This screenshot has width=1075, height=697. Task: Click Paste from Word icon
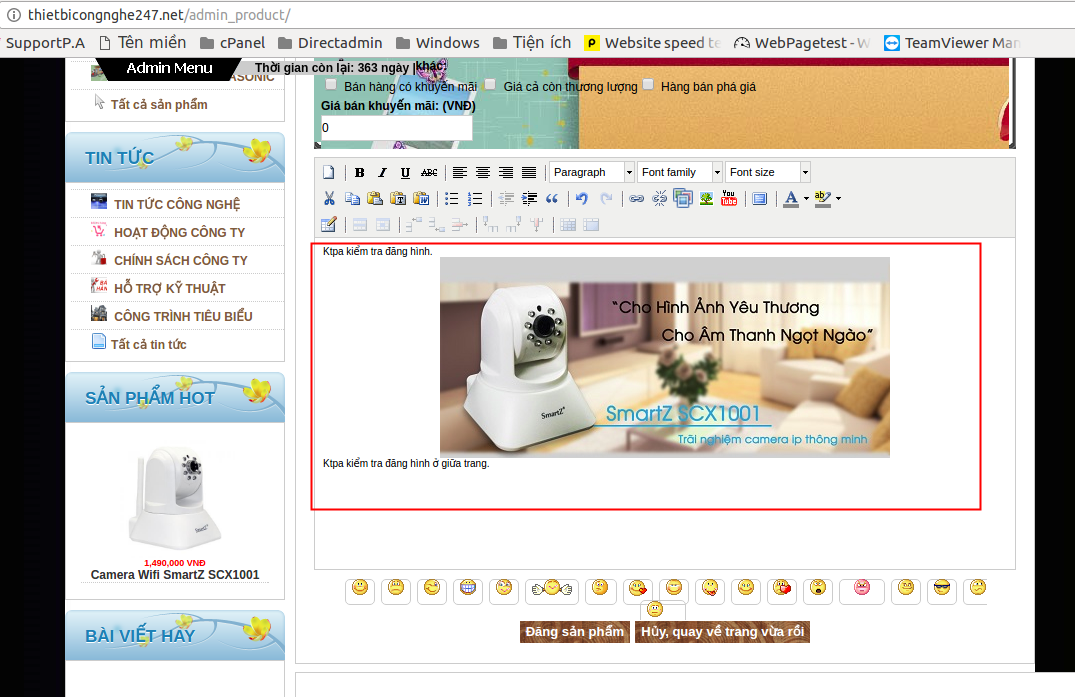[x=422, y=199]
